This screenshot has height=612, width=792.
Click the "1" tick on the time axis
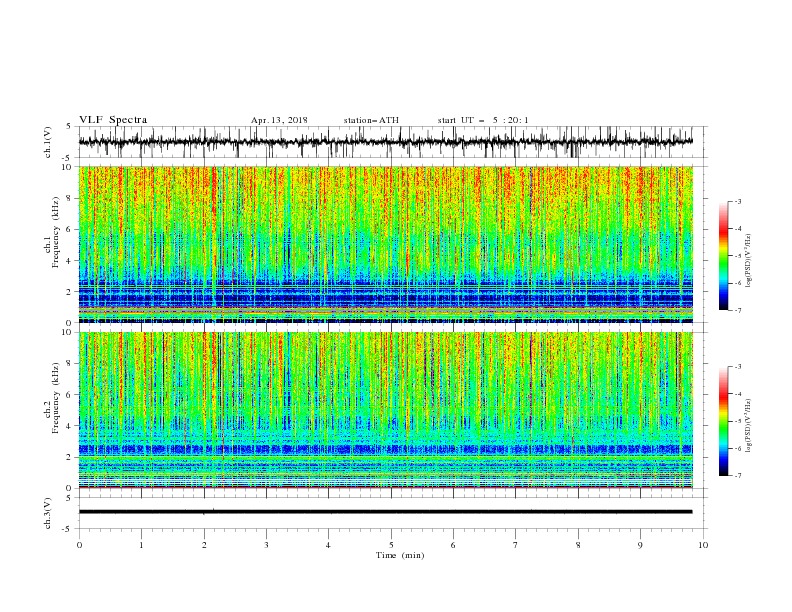click(141, 545)
